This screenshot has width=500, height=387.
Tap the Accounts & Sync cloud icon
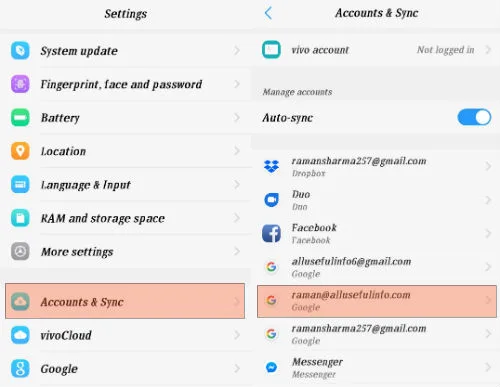20,302
